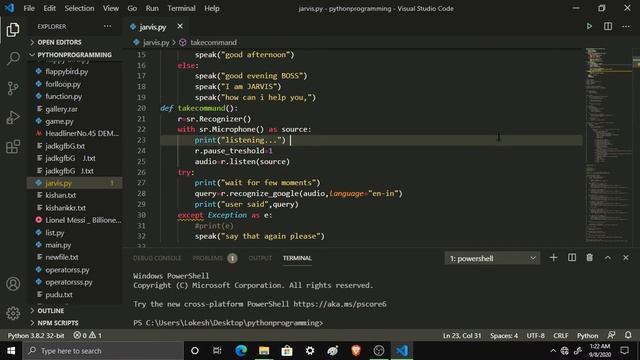Launch Microsoft Edge from taskbar
Screen dimensions: 640x360
point(241,351)
